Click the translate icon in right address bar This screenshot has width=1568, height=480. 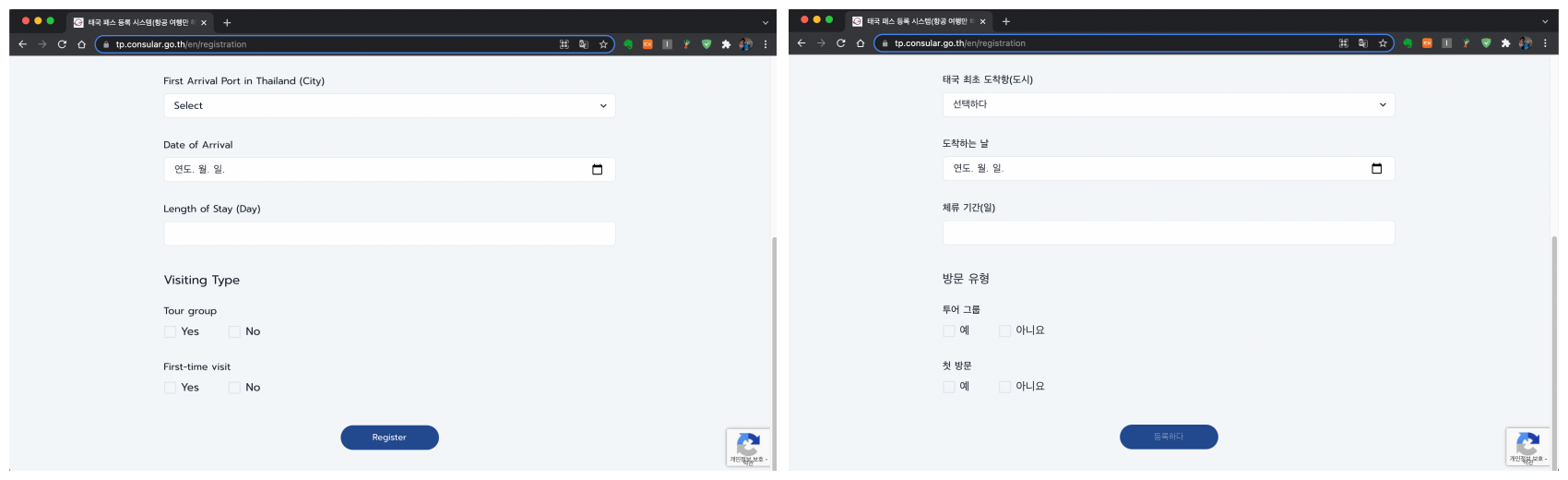tap(1363, 43)
